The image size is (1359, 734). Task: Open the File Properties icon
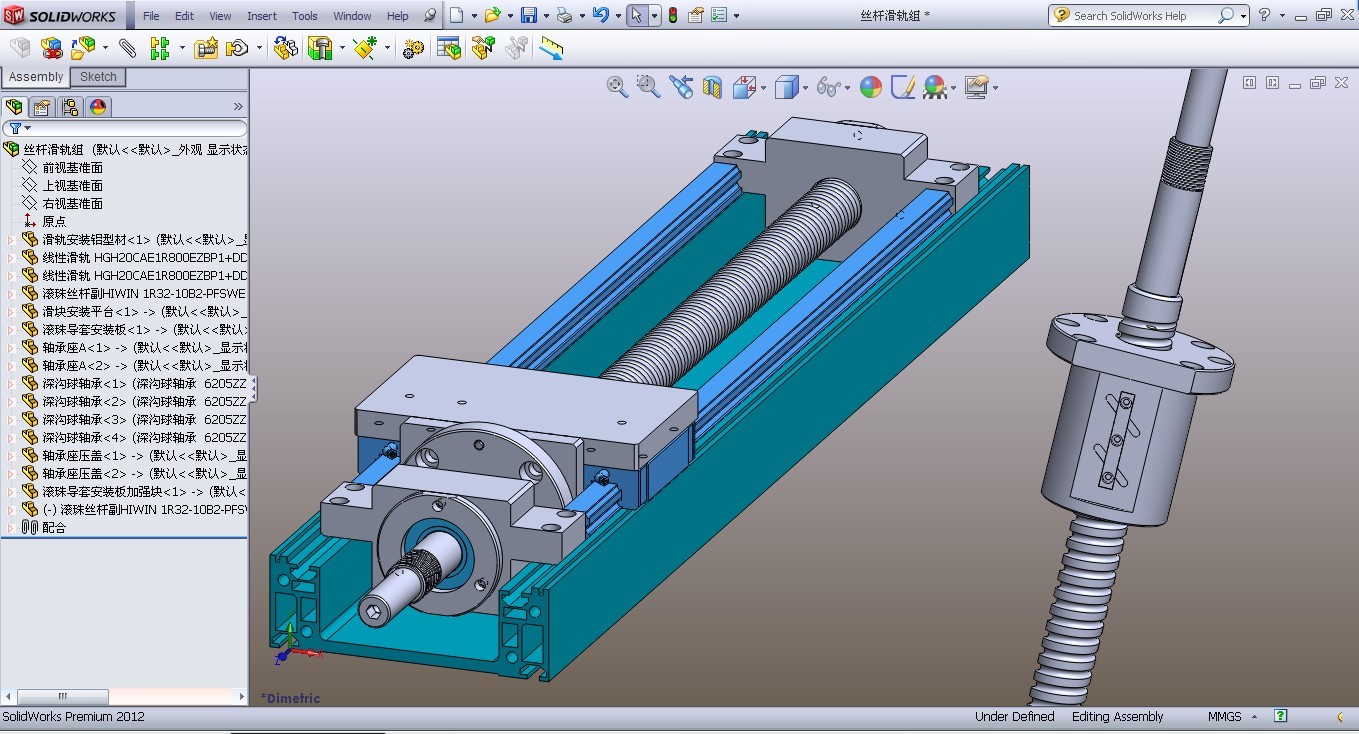[694, 15]
